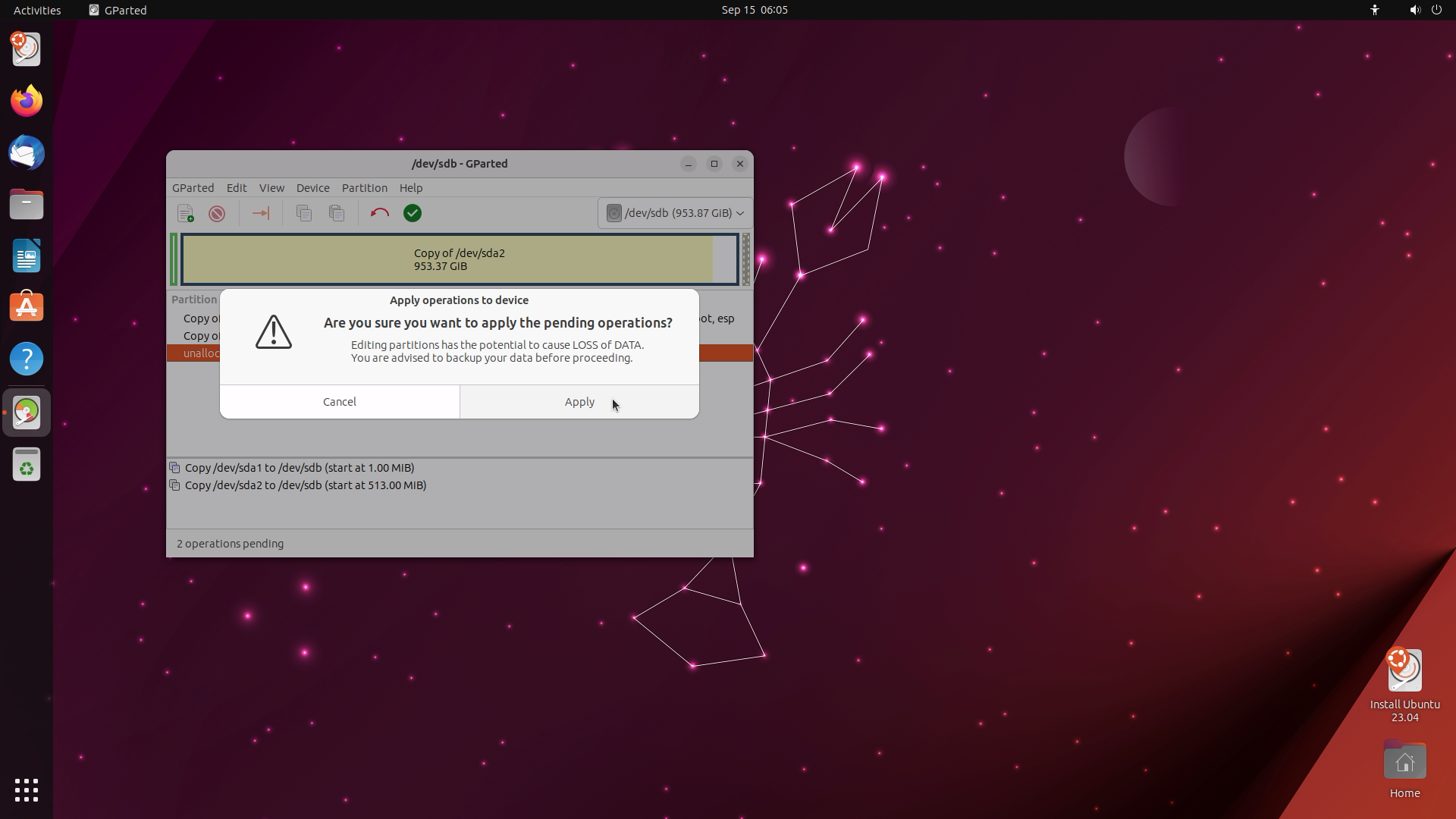The height and width of the screenshot is (819, 1456).
Task: Open the clock and calendar Sep 15 06:05
Action: pyautogui.click(x=755, y=10)
